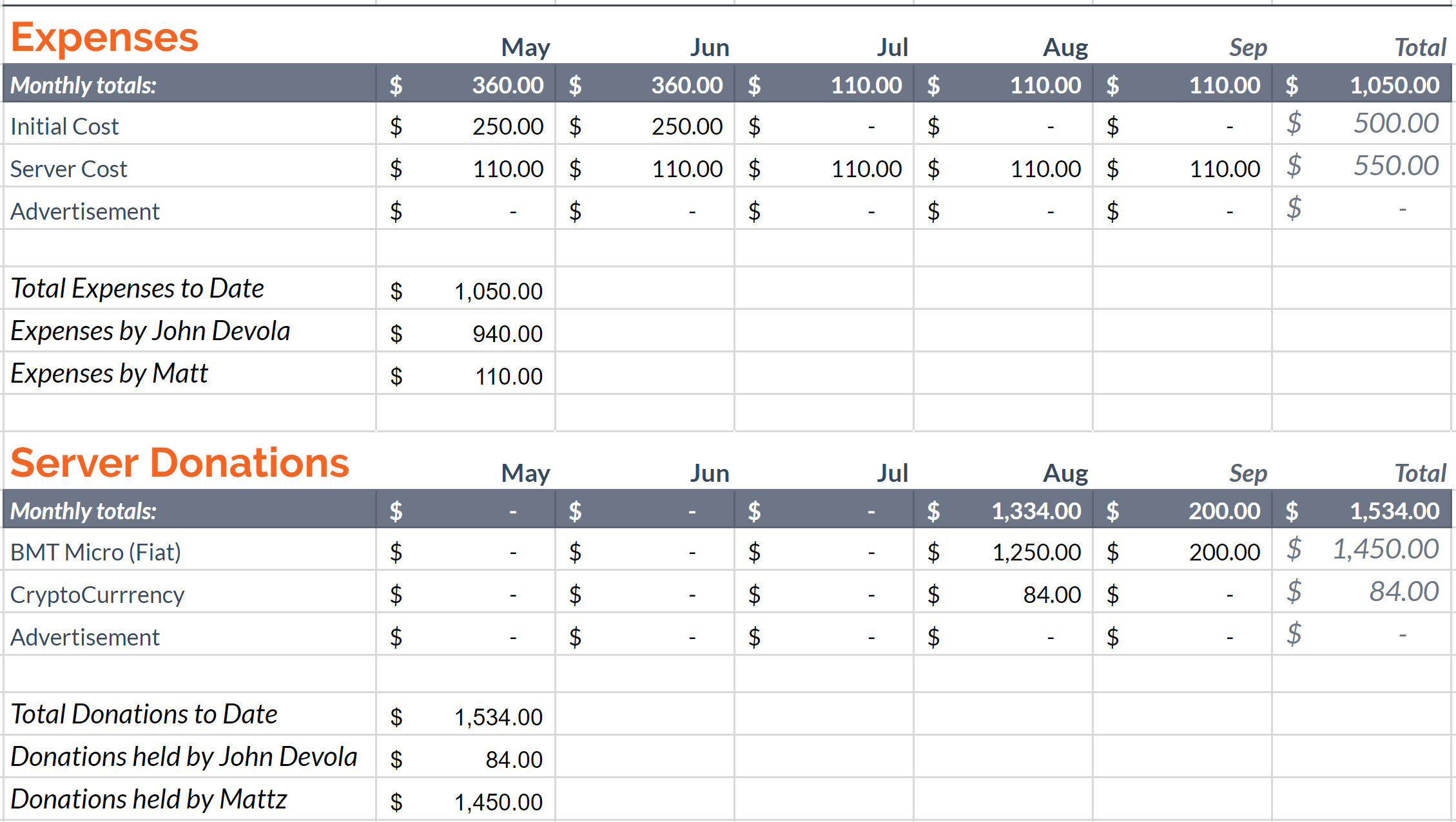The height and width of the screenshot is (822, 1456).
Task: Click the Initial Cost total 500.00
Action: (1395, 123)
